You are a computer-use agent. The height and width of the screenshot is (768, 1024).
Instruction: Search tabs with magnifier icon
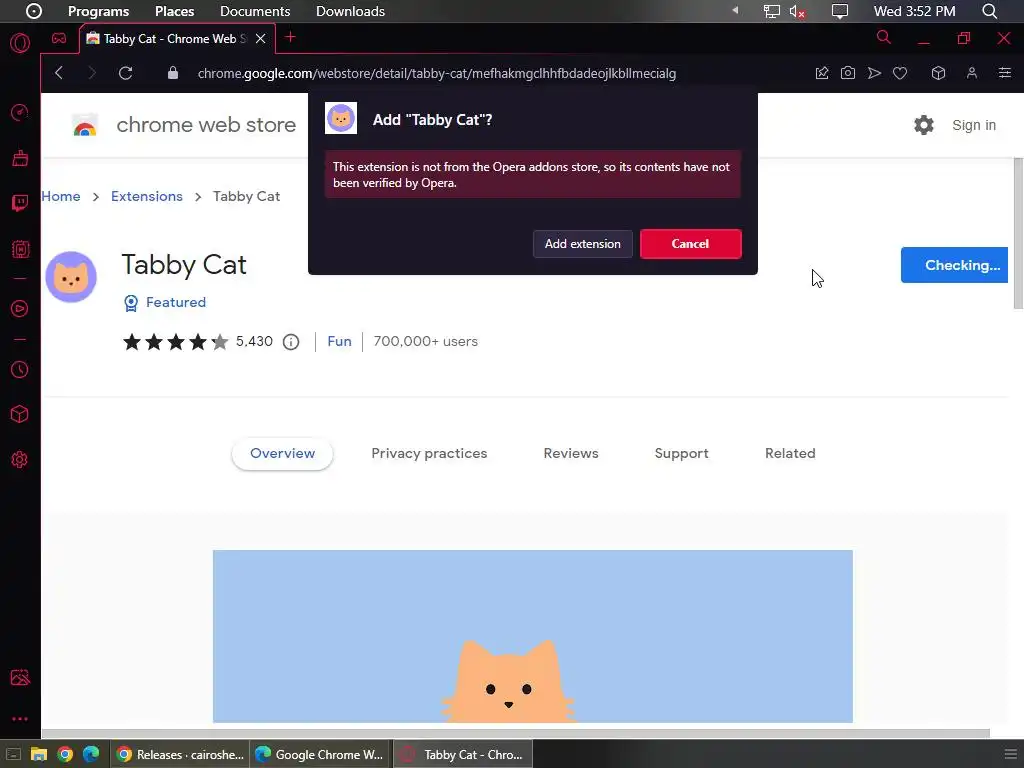pyautogui.click(x=884, y=37)
